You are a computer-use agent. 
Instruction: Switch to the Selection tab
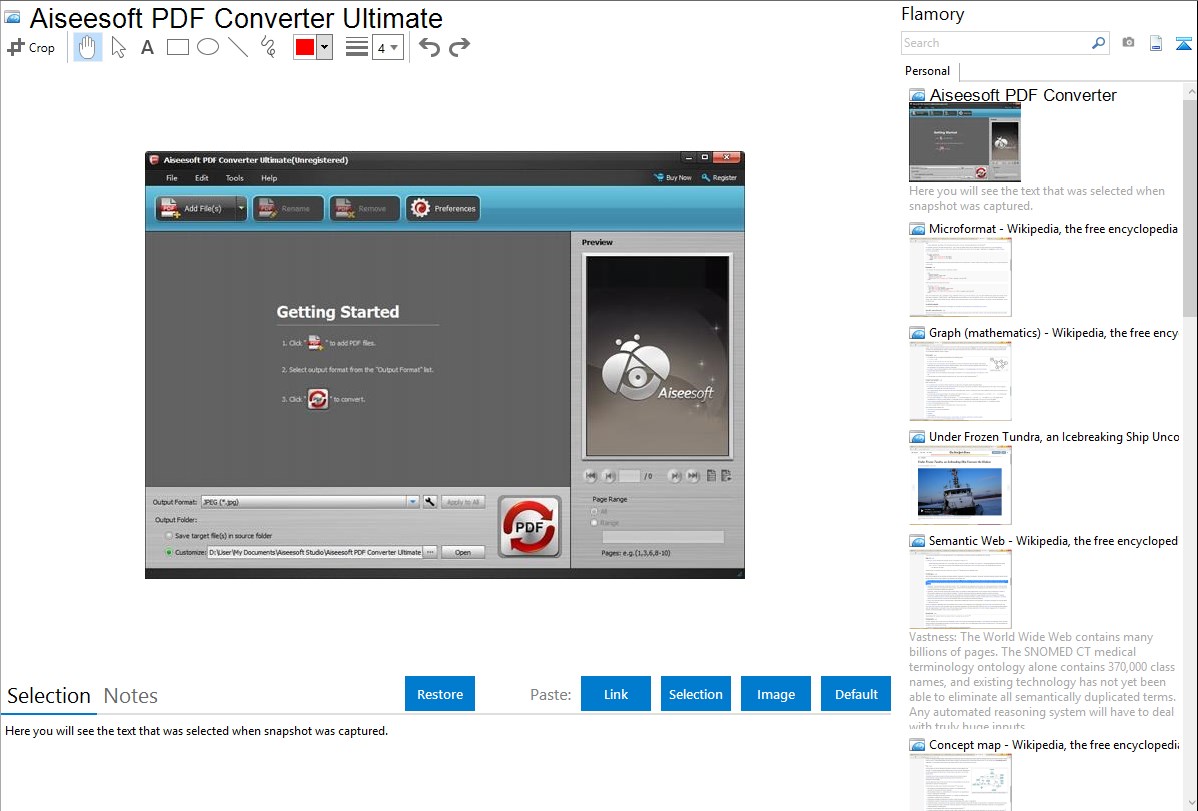click(x=49, y=696)
